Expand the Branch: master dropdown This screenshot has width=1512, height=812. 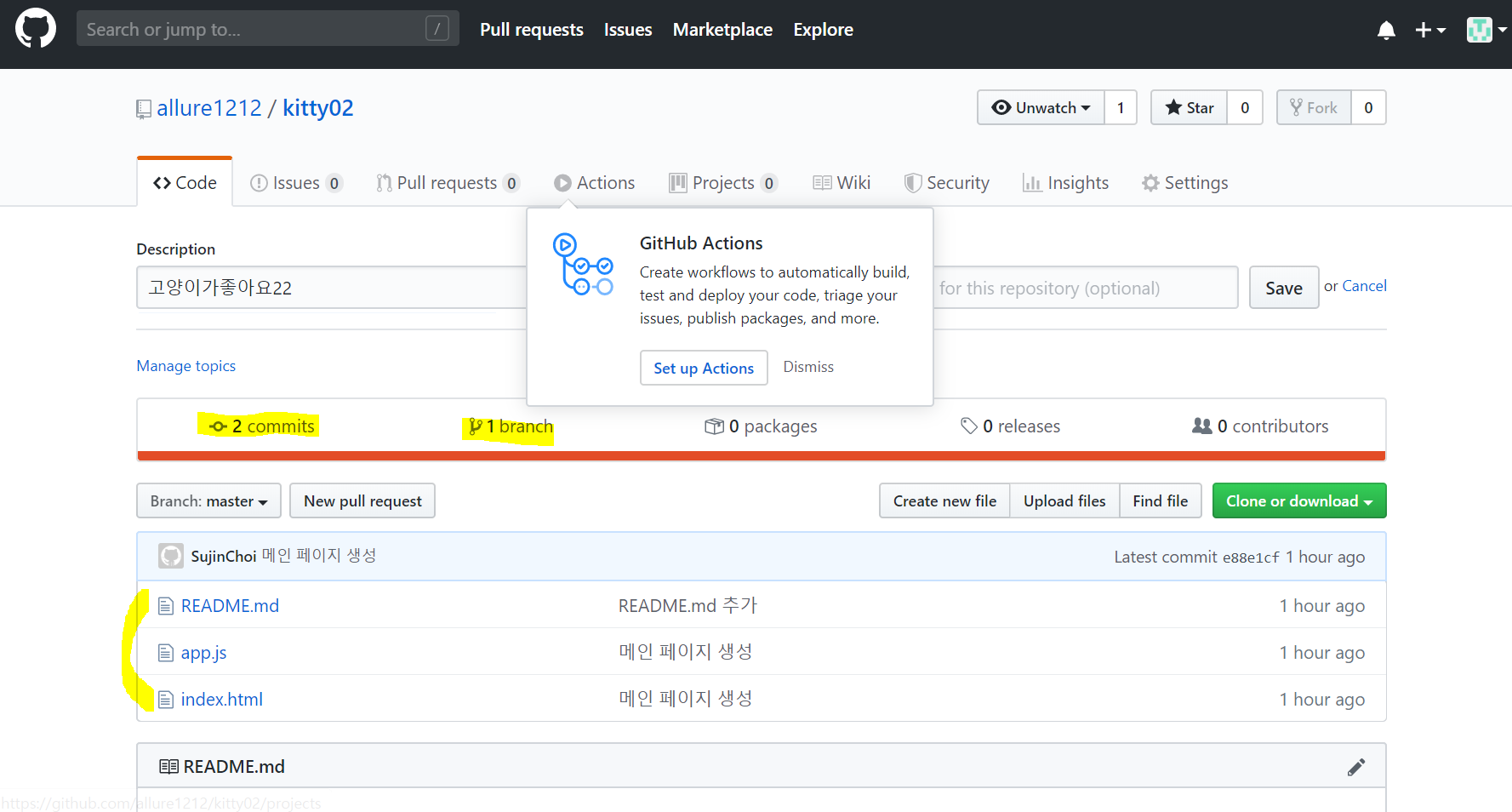pos(209,501)
